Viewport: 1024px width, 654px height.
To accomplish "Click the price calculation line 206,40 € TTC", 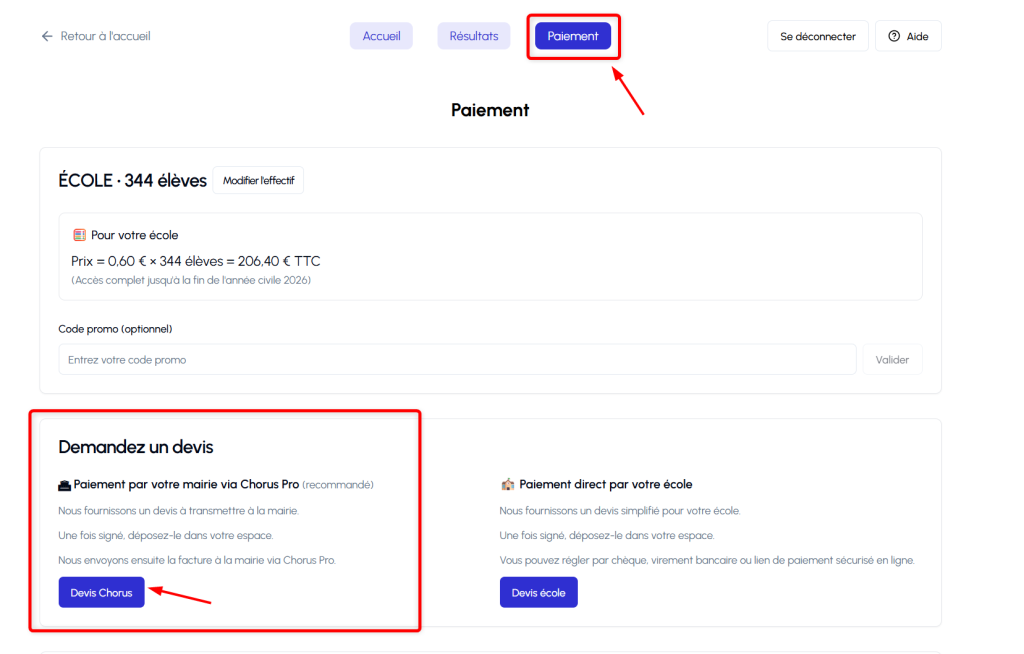I will (x=196, y=261).
